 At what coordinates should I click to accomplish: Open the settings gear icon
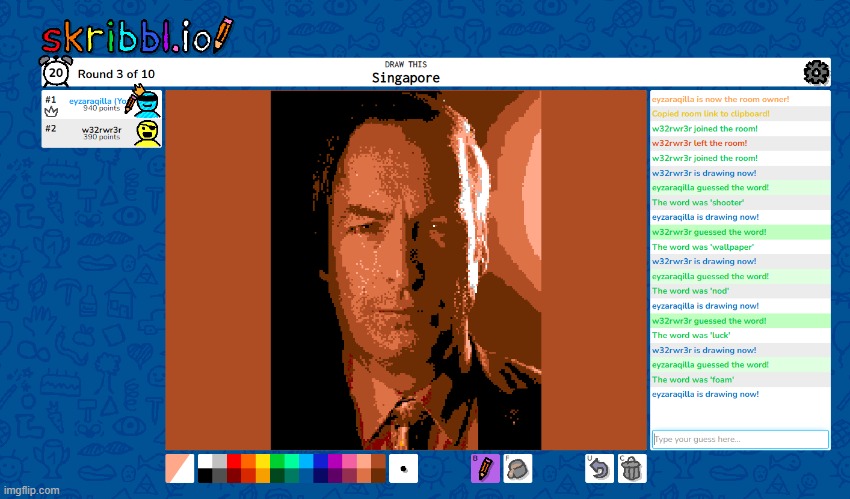tap(816, 72)
